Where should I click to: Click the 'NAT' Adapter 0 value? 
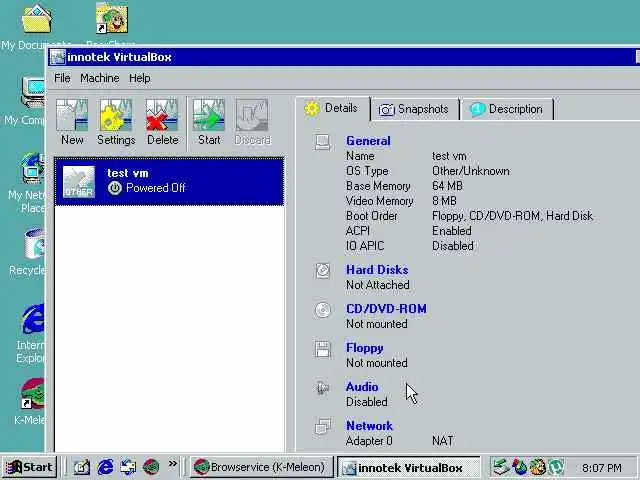pos(442,441)
